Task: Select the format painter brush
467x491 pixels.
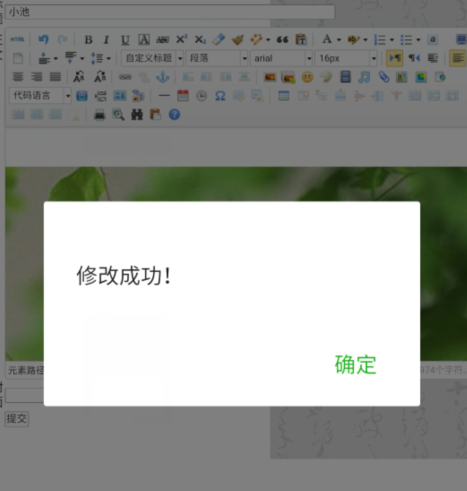Action: (x=237, y=40)
